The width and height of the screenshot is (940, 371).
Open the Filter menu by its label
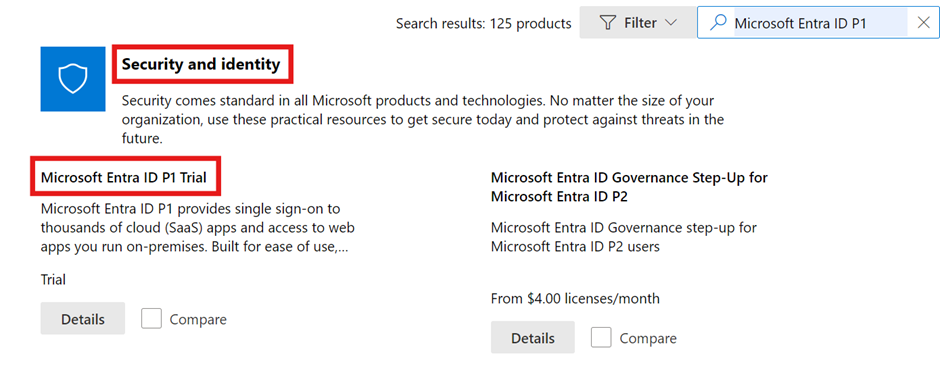point(641,23)
